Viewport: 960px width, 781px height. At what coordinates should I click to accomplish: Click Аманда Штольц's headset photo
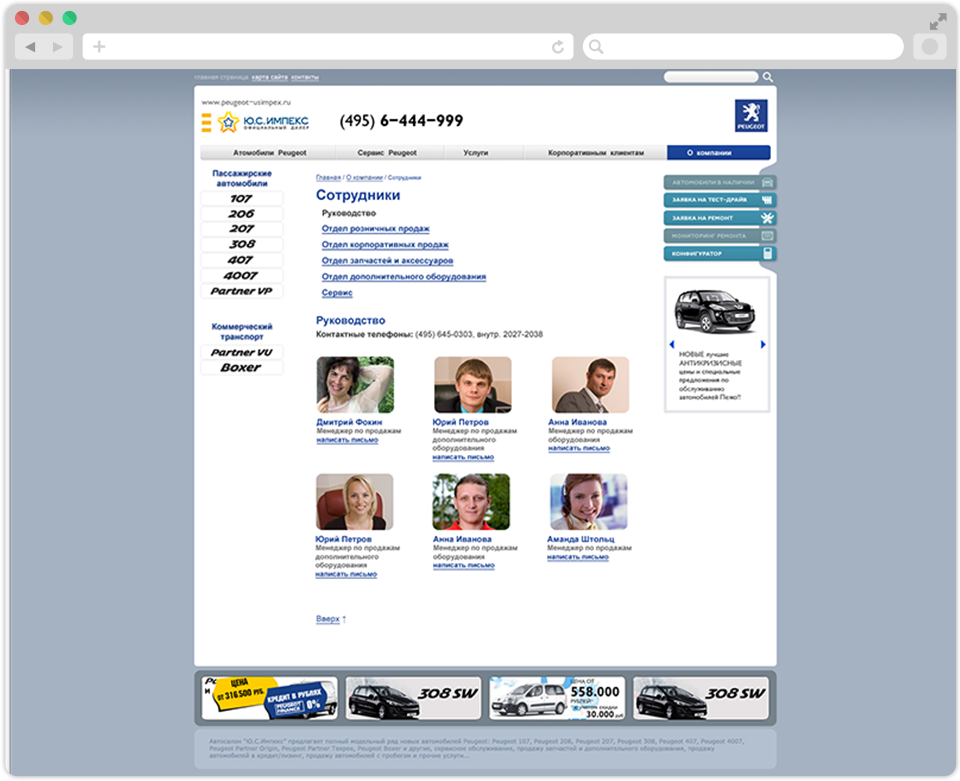pyautogui.click(x=589, y=502)
